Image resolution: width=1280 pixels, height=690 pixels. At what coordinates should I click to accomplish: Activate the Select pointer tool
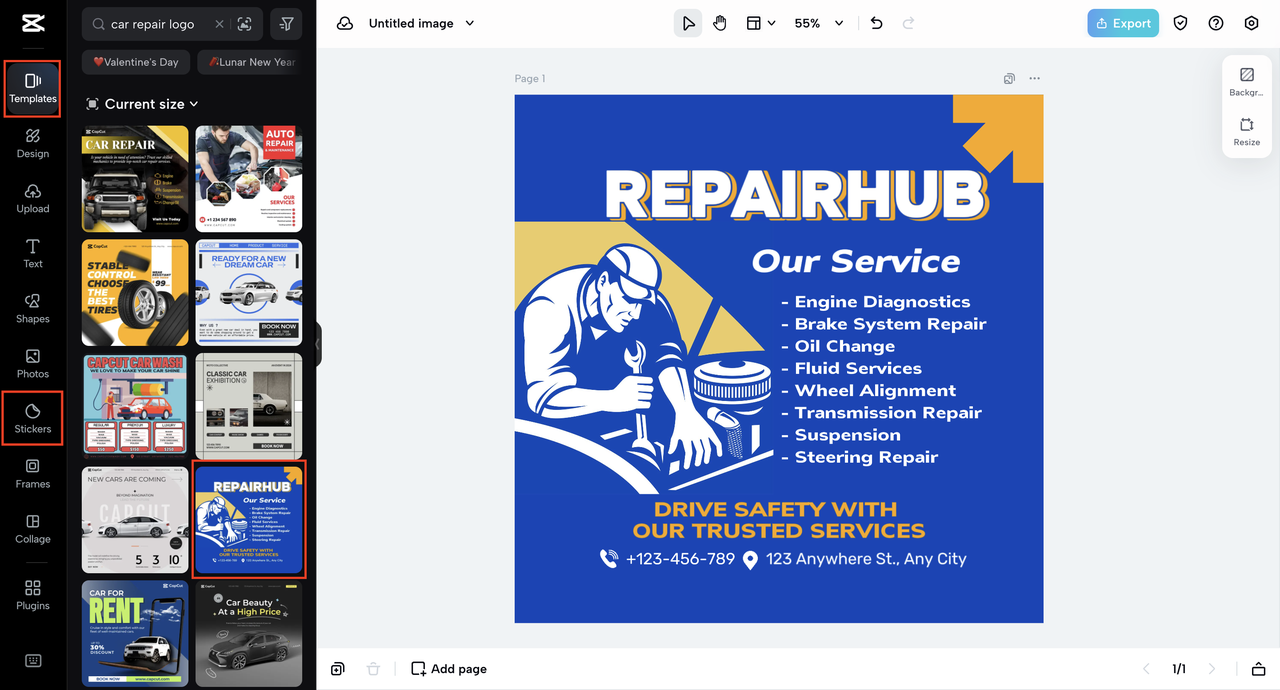687,23
